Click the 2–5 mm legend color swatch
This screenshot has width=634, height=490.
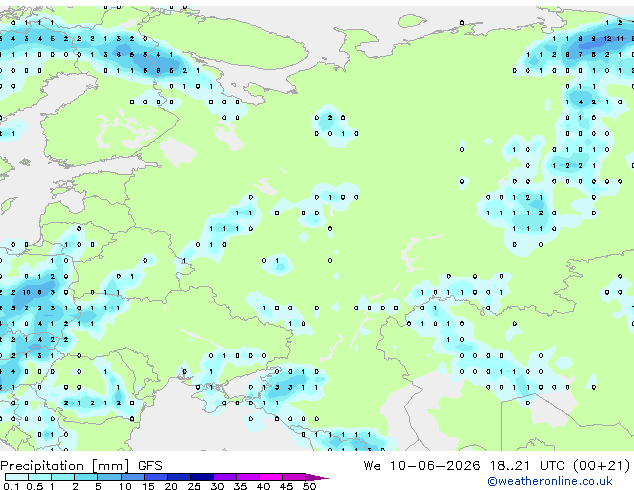[86, 477]
